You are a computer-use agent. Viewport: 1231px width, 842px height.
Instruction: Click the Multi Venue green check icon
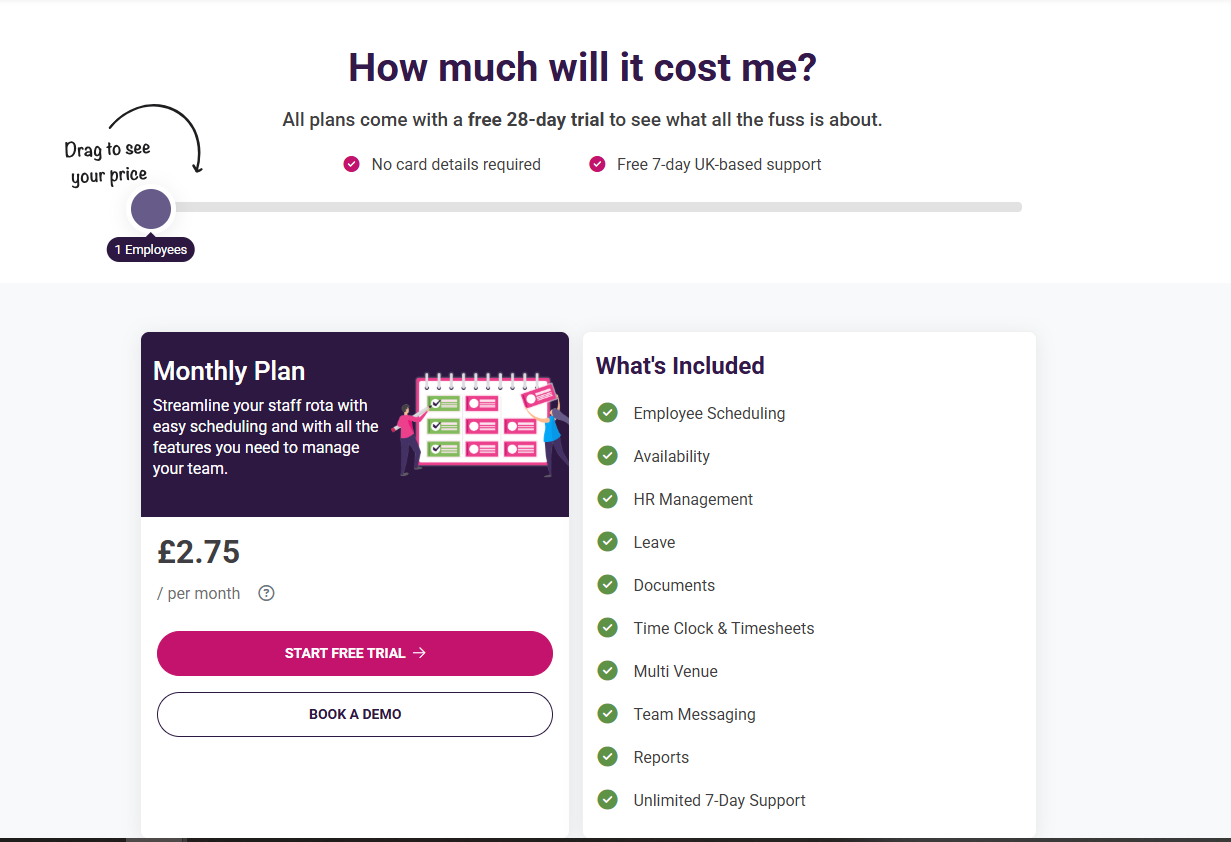point(607,671)
